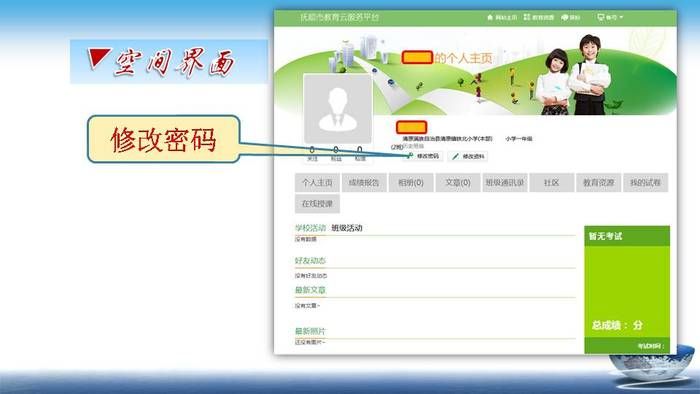The width and height of the screenshot is (700, 394).
Task: Click the pencil icon beside 修改资料
Action: pyautogui.click(x=455, y=157)
